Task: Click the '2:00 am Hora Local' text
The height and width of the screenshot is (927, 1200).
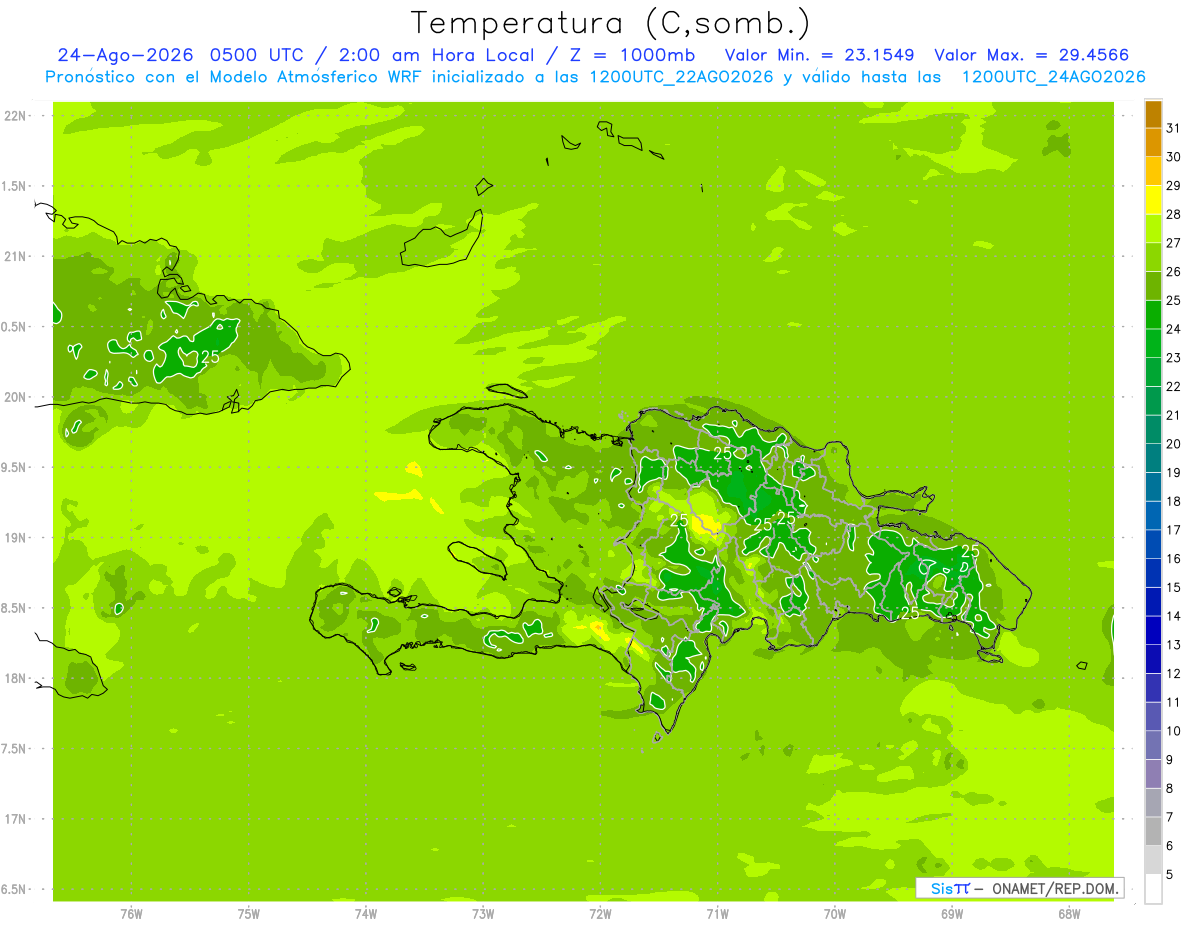Action: [x=436, y=55]
